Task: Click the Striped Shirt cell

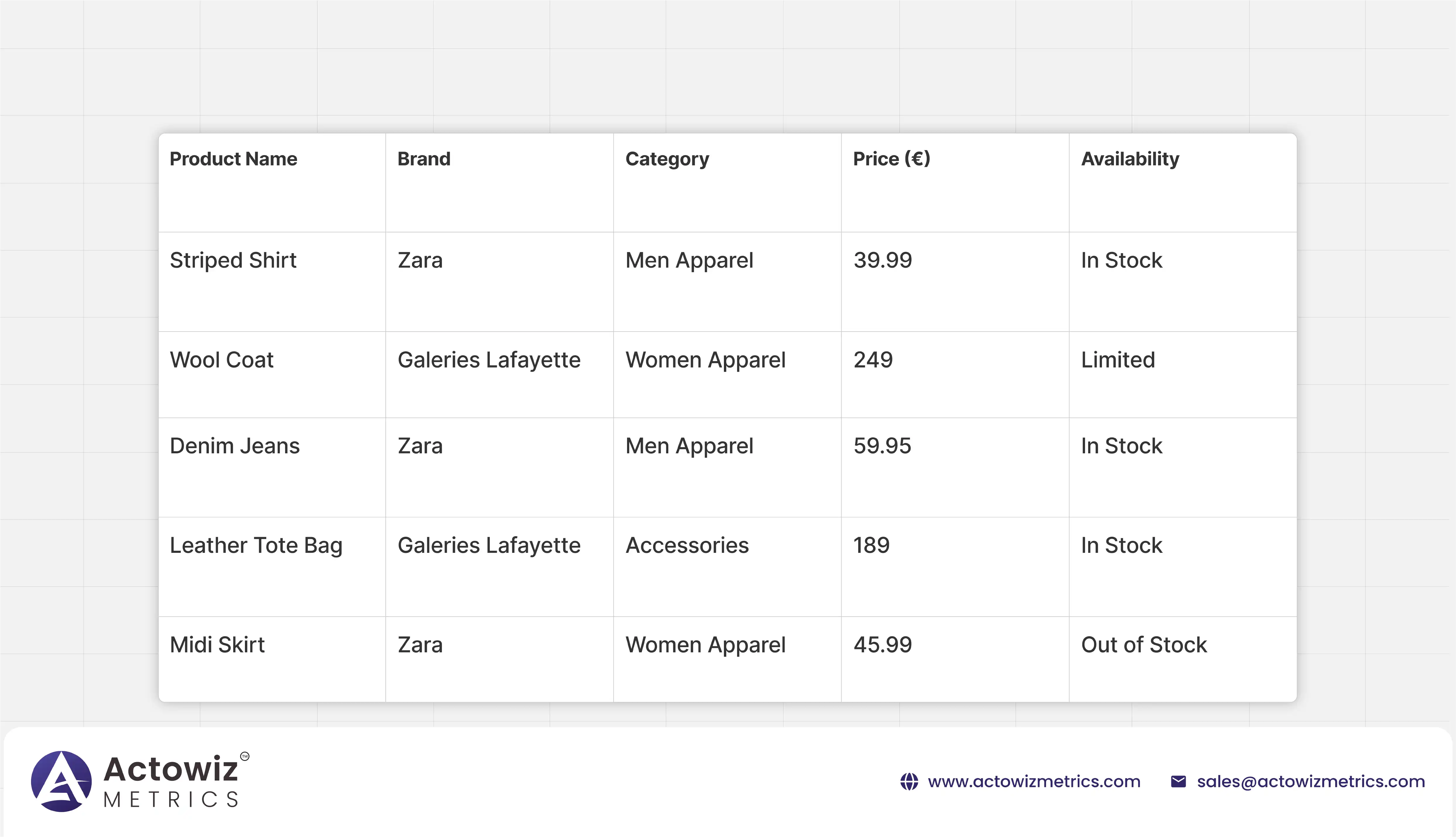Action: 233,260
